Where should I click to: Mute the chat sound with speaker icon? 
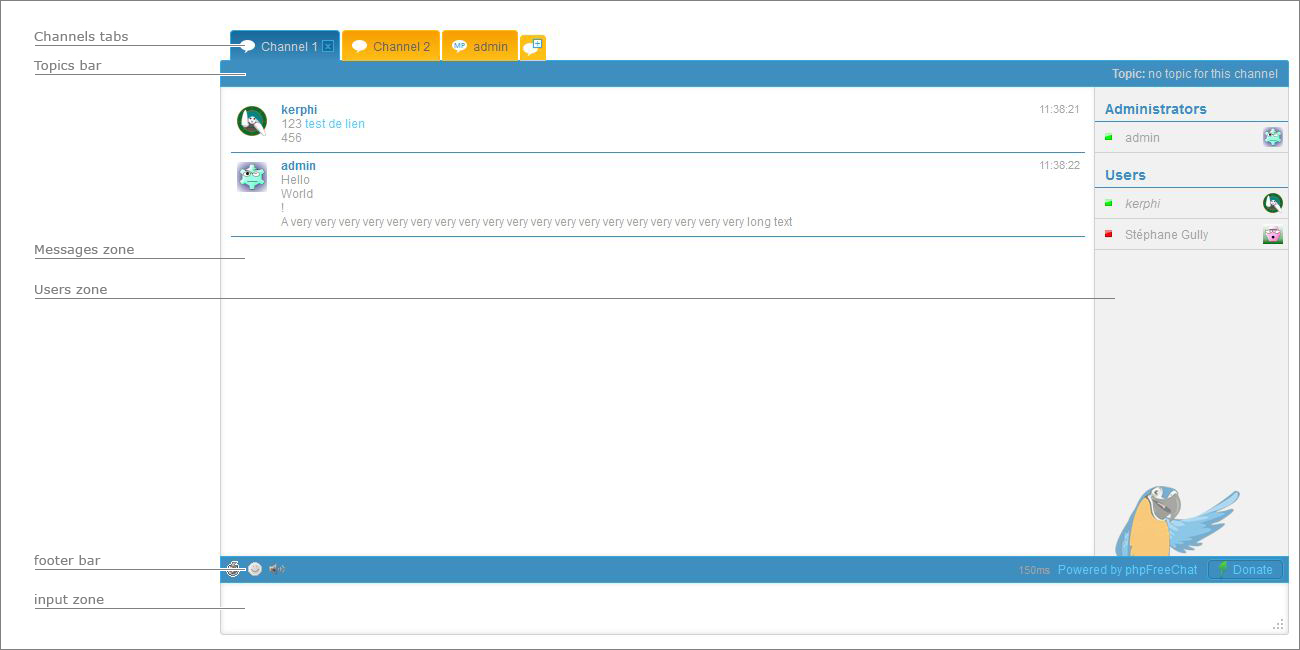pyautogui.click(x=277, y=569)
